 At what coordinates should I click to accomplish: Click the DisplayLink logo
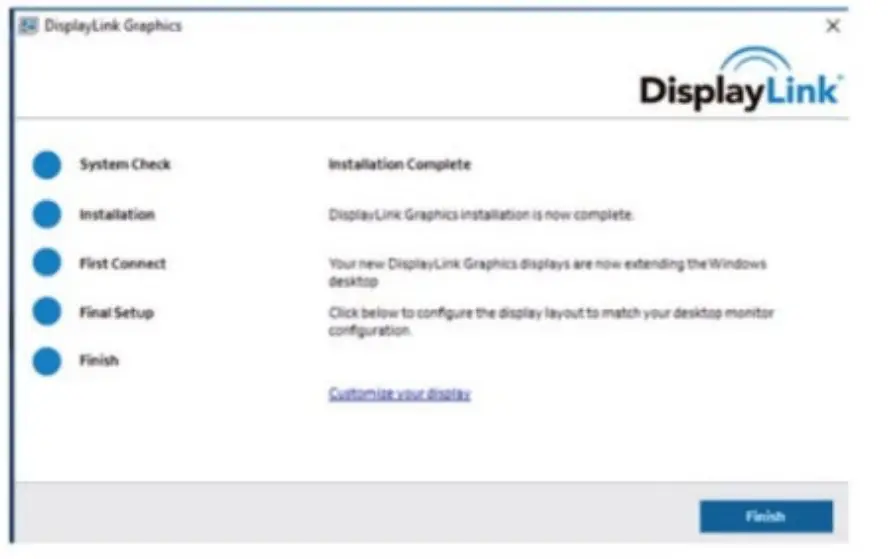tap(741, 79)
